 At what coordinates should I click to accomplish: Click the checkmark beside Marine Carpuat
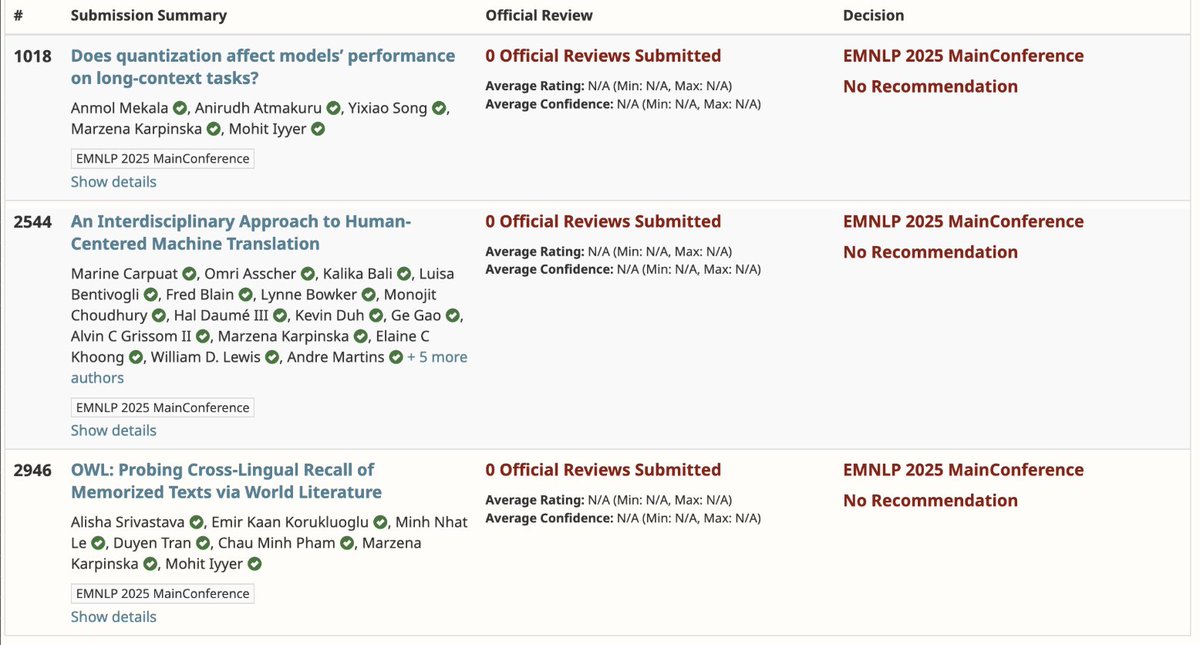(x=190, y=273)
